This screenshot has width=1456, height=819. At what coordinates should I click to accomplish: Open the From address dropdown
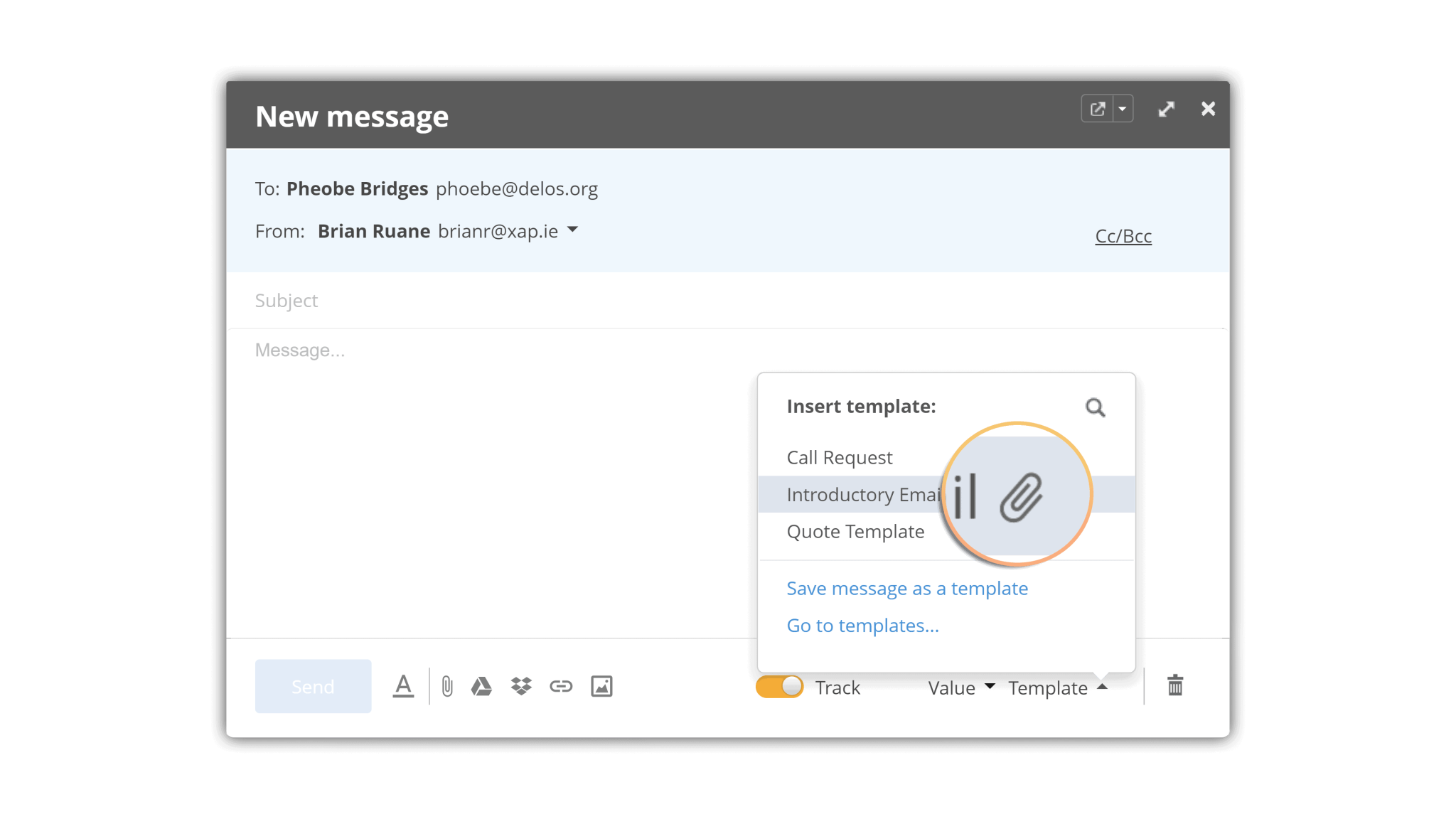tap(573, 230)
